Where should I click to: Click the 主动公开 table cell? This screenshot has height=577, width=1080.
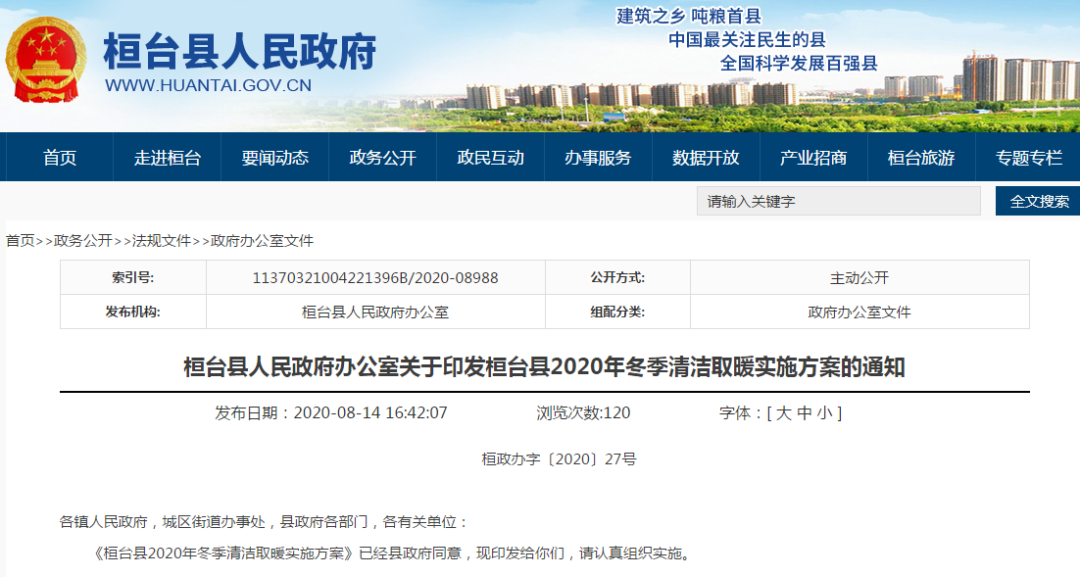pyautogui.click(x=860, y=278)
